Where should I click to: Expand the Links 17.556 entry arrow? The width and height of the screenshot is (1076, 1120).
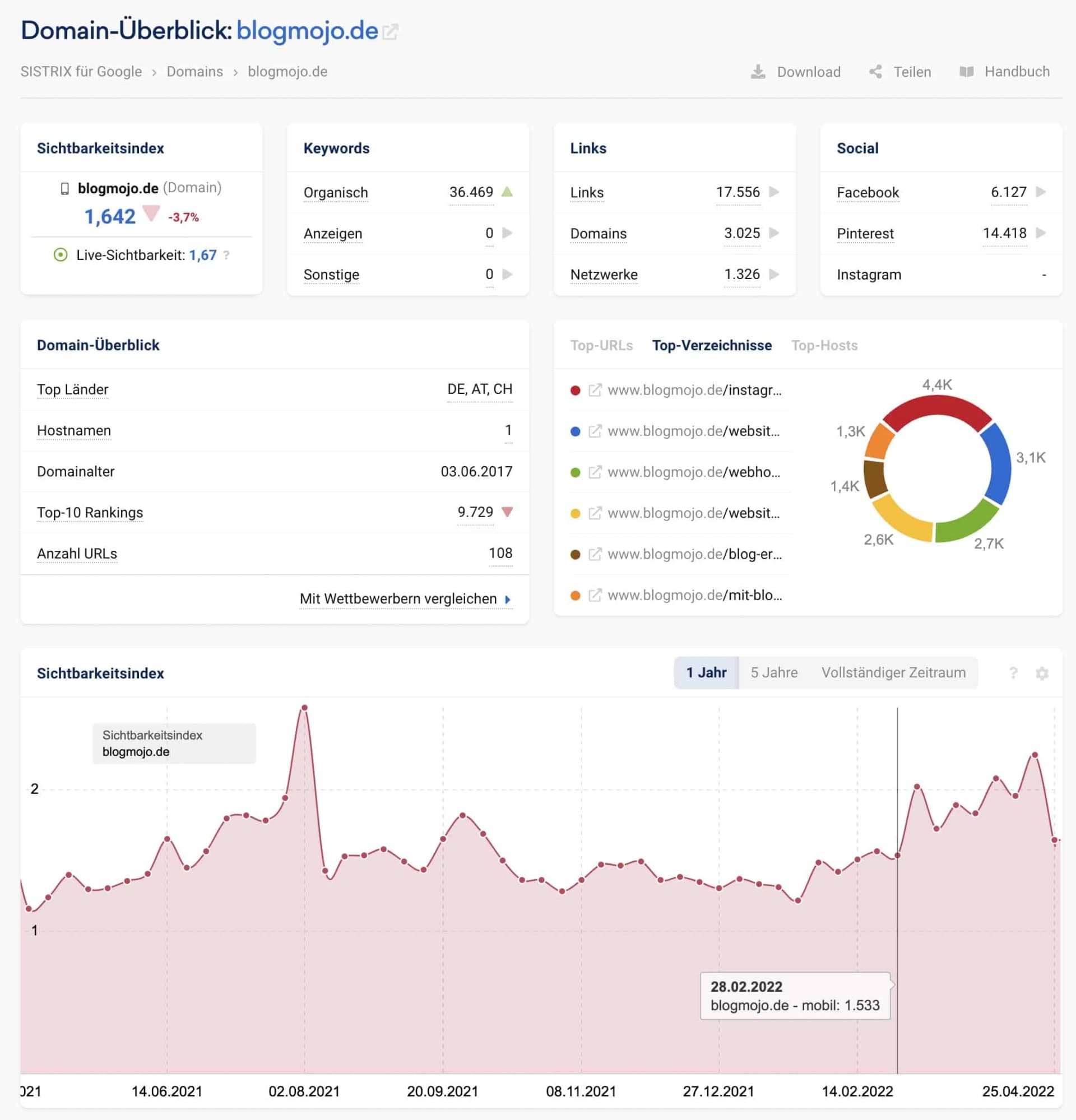775,193
